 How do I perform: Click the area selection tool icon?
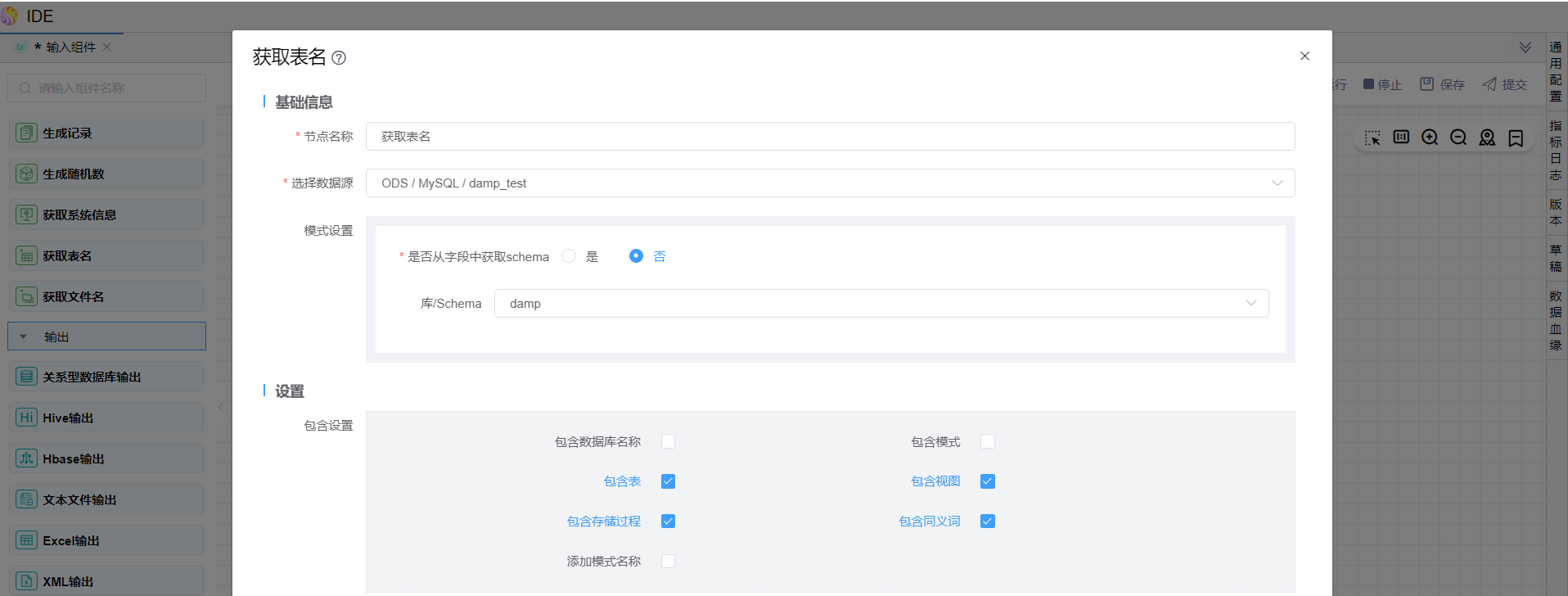[x=1372, y=138]
